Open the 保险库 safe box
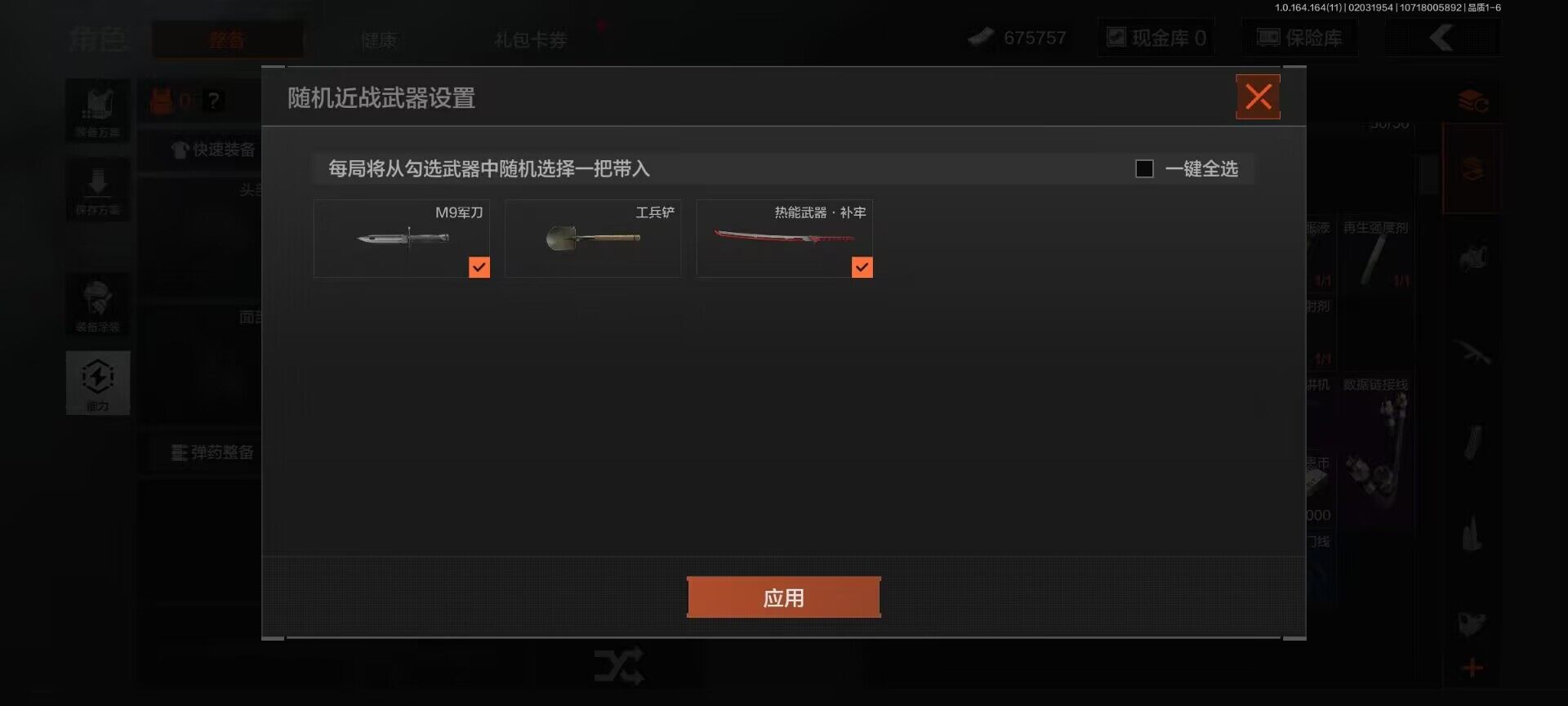 pos(1299,38)
